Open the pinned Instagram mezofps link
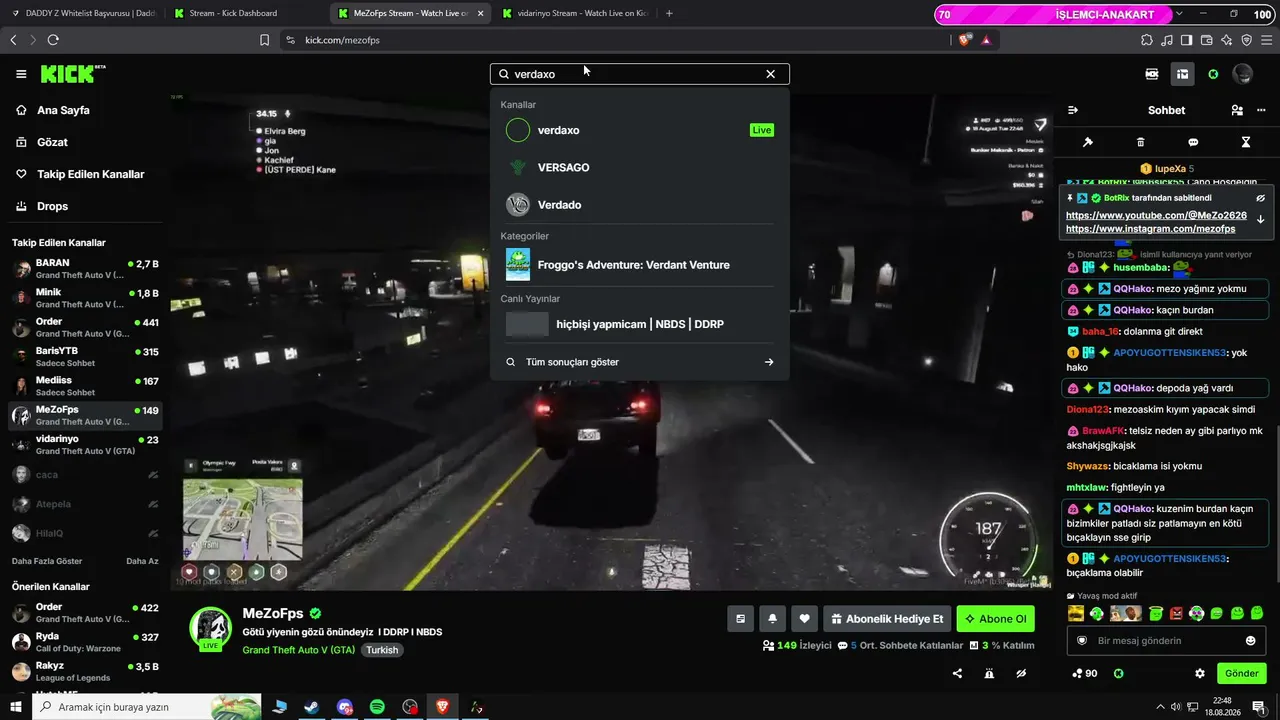Viewport: 1280px width, 720px height. (x=1150, y=229)
